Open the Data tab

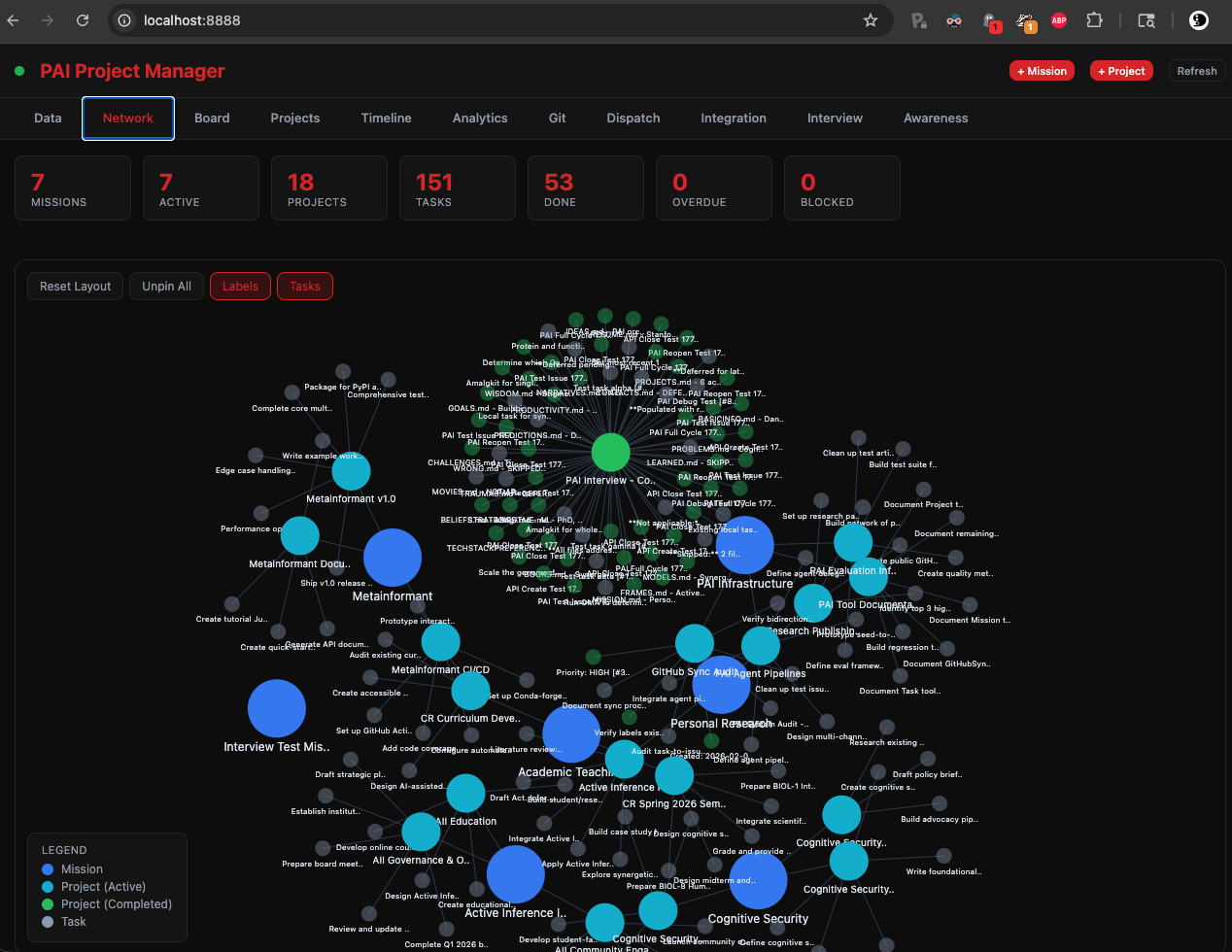48,119
